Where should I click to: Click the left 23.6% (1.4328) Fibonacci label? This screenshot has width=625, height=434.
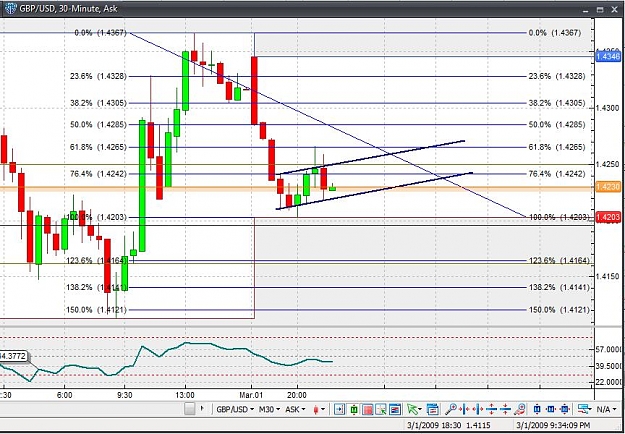(x=98, y=76)
